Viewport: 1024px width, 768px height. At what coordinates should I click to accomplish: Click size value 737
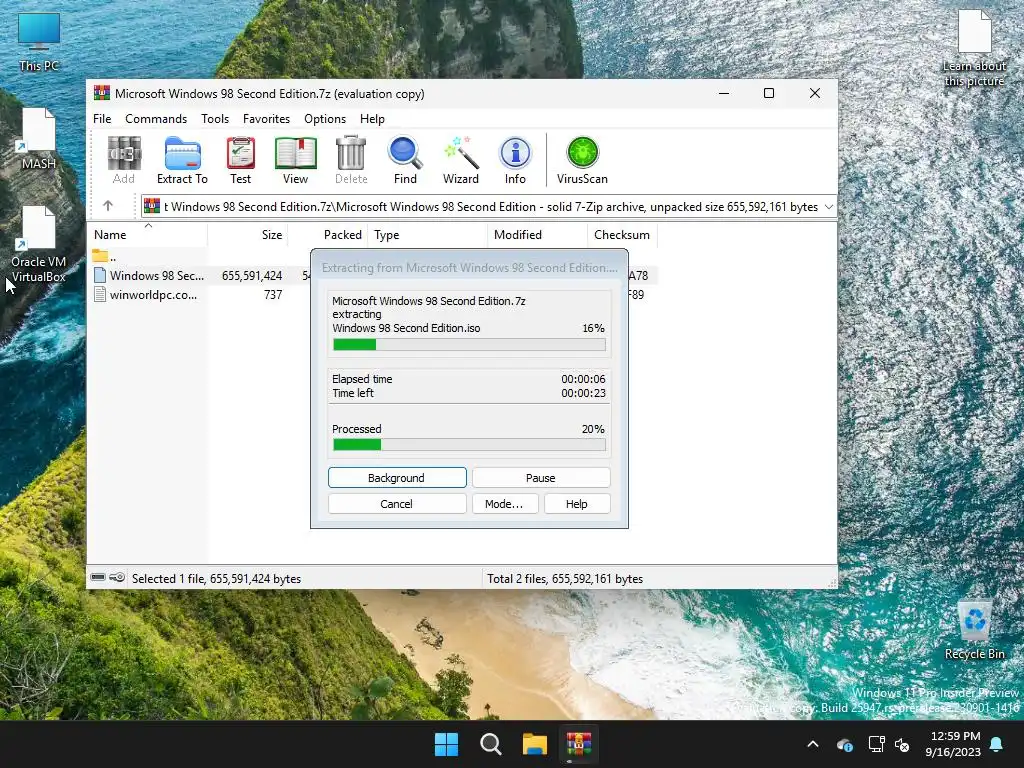pyautogui.click(x=273, y=295)
